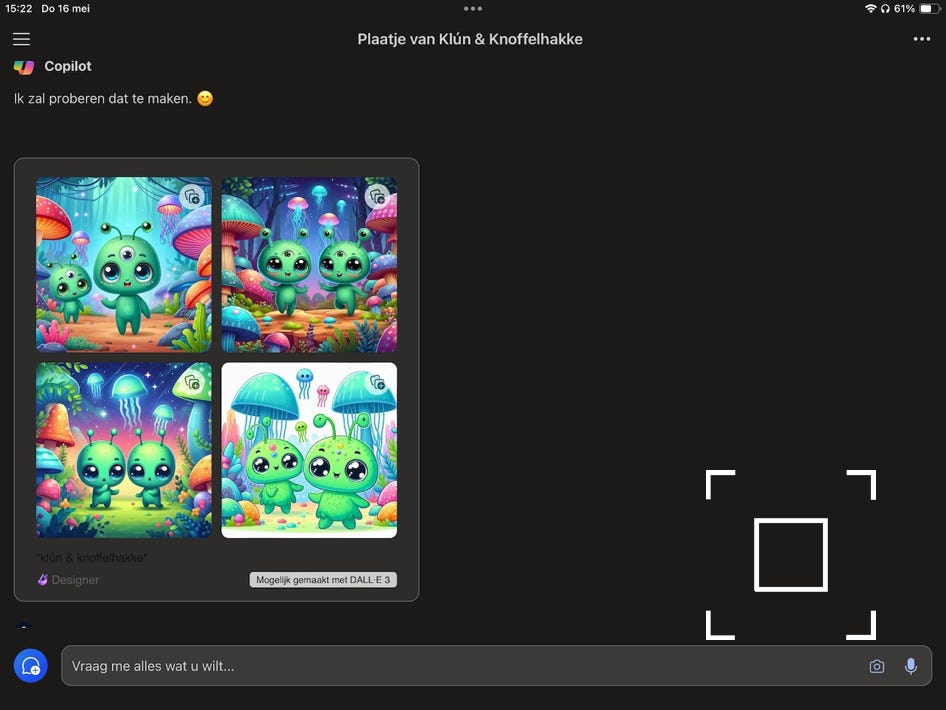946x710 pixels.
Task: Tap the headphones status icon
Action: (885, 8)
